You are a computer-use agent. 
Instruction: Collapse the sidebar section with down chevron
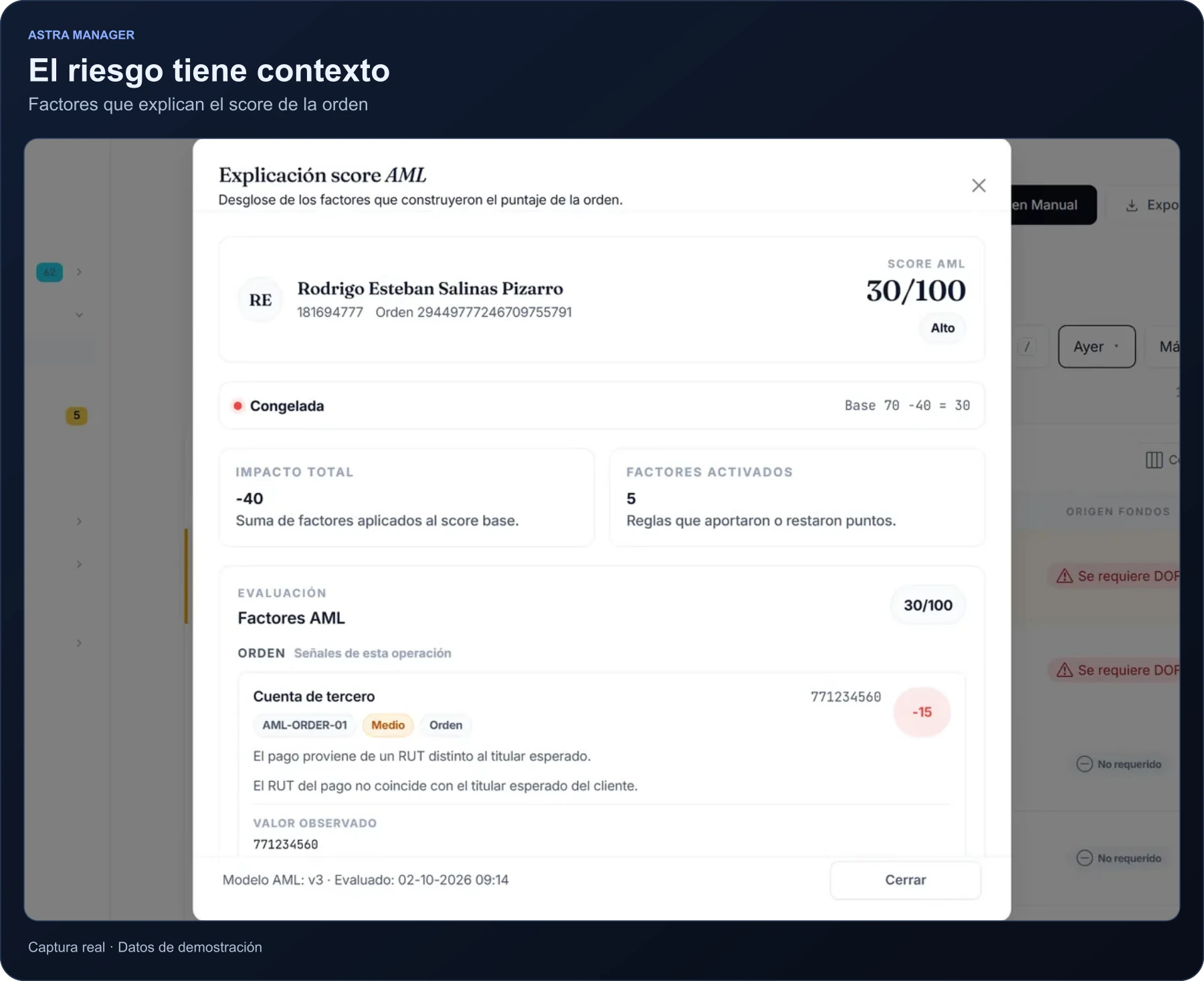pos(79,315)
